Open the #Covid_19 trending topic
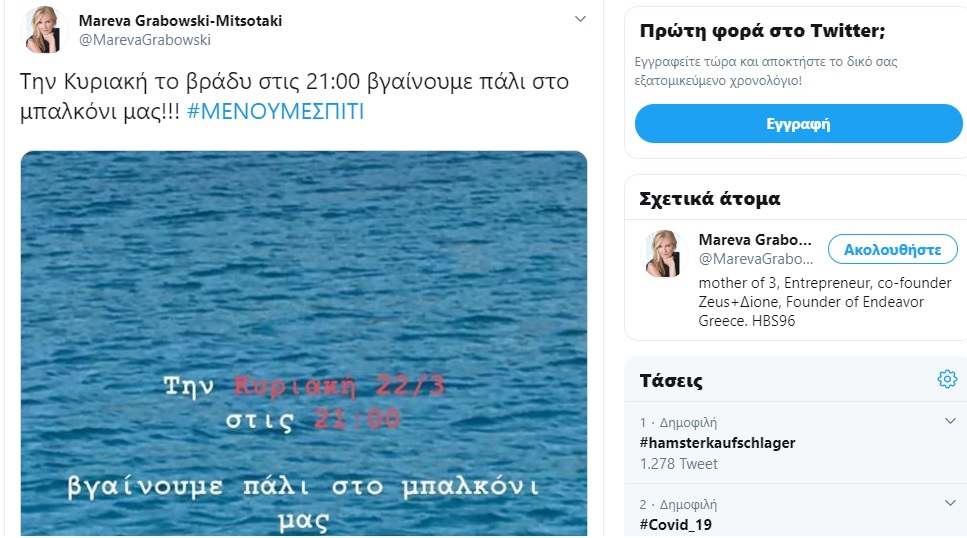 tap(675, 524)
